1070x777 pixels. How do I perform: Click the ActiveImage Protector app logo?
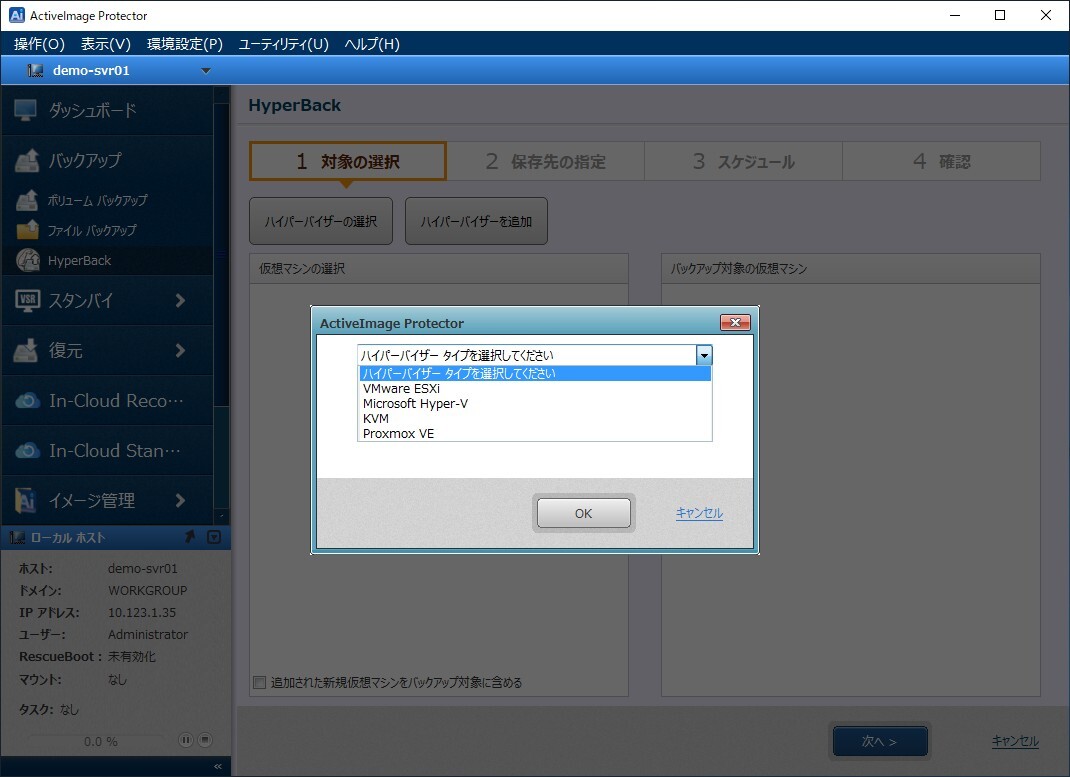[16, 15]
